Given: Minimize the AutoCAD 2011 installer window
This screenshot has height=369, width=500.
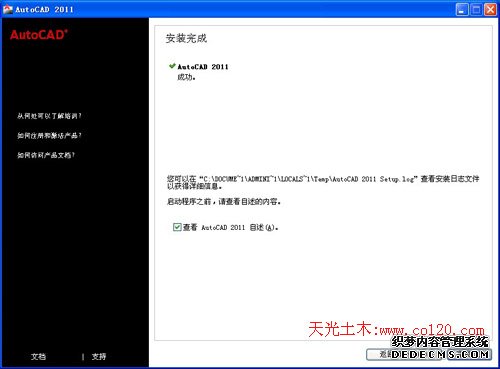Looking at the screenshot, I should pos(462,9).
